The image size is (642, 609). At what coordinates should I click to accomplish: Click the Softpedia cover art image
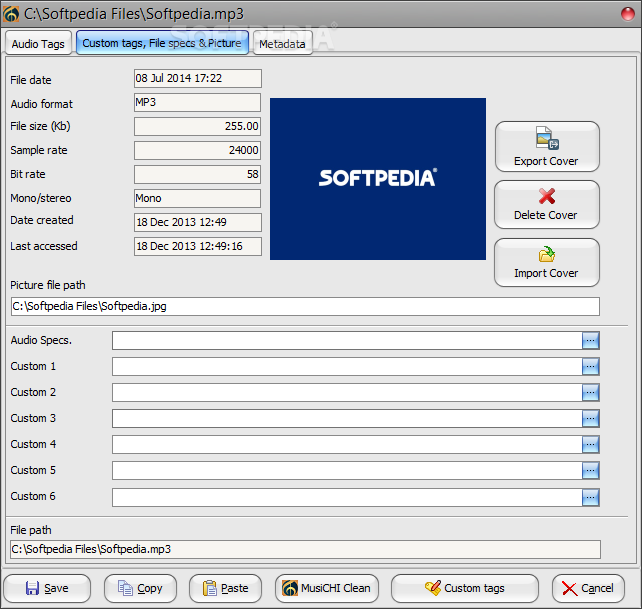[378, 179]
